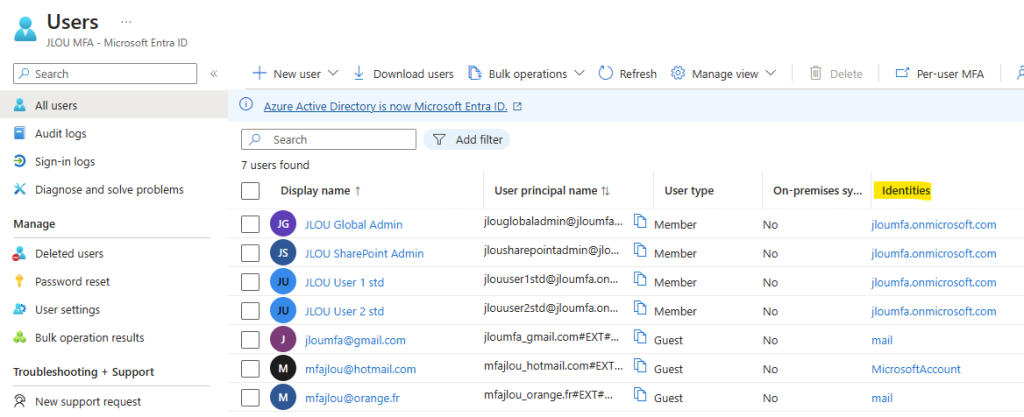This screenshot has height=417, width=1024.
Task: Click the users list Search box
Action: (x=328, y=140)
